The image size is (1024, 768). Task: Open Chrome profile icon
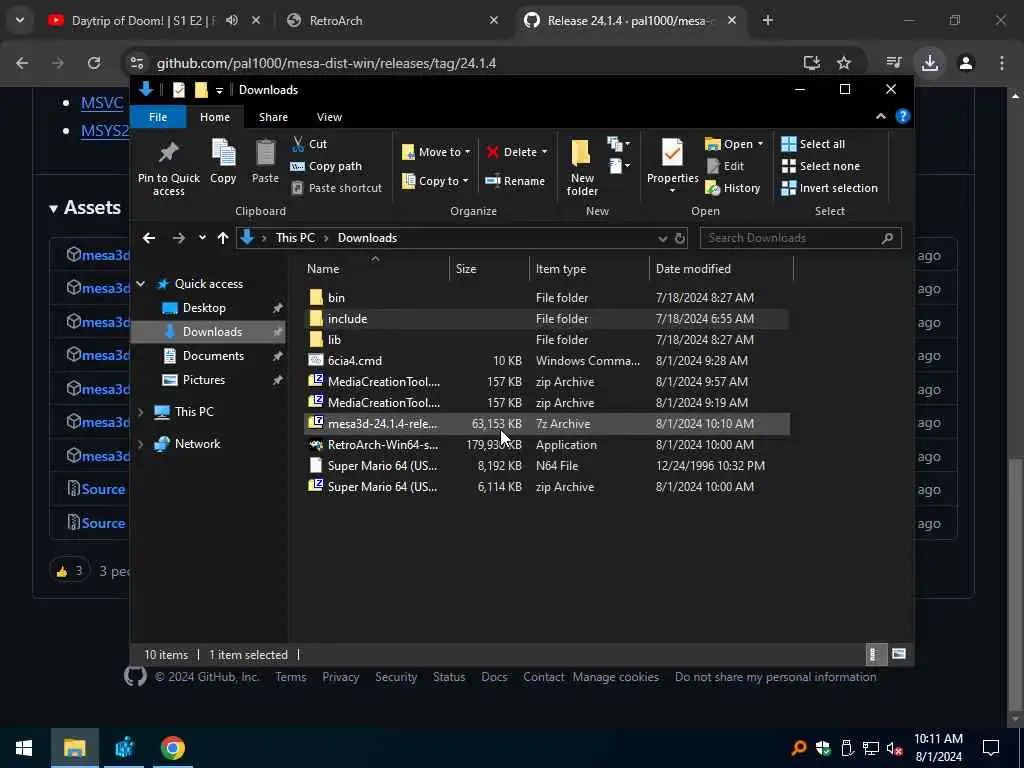(966, 63)
